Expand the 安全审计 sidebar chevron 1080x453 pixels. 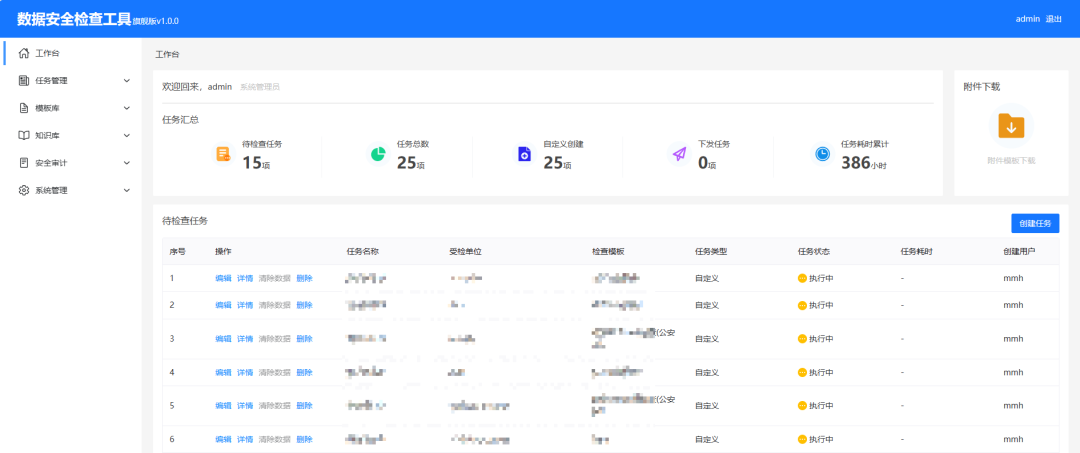tap(126, 162)
